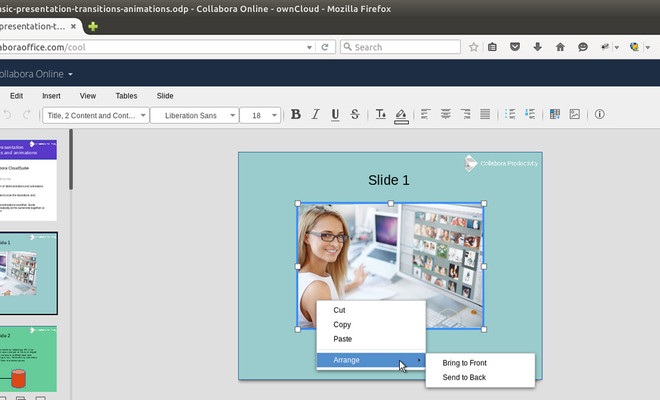Toggle Italic formatting
The width and height of the screenshot is (660, 400).
pyautogui.click(x=315, y=115)
